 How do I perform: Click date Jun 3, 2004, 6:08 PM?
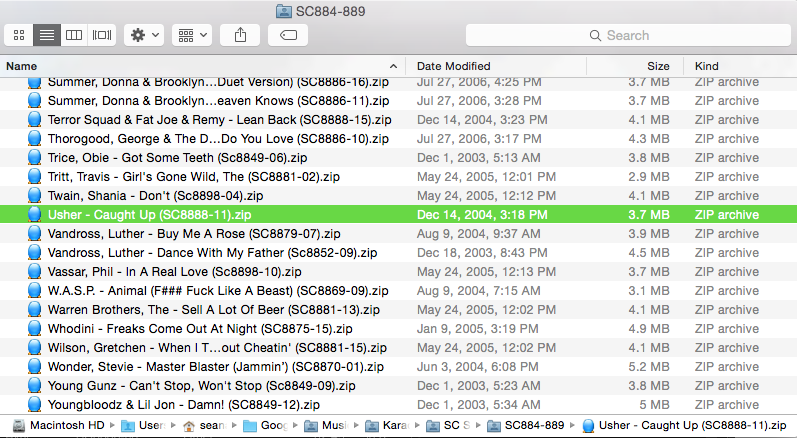pyautogui.click(x=477, y=367)
